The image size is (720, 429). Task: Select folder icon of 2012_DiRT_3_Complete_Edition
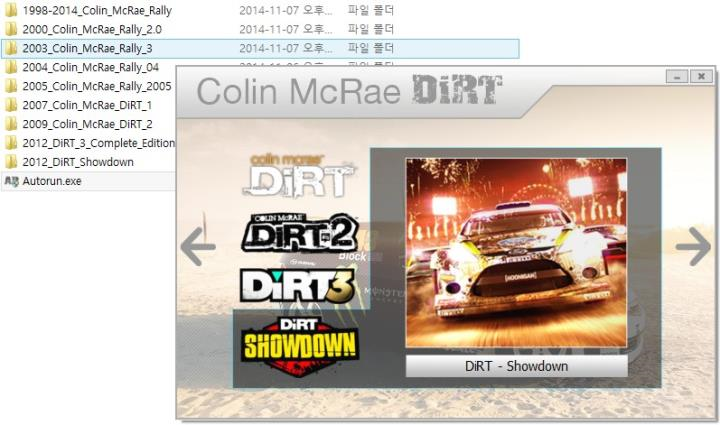pos(11,143)
